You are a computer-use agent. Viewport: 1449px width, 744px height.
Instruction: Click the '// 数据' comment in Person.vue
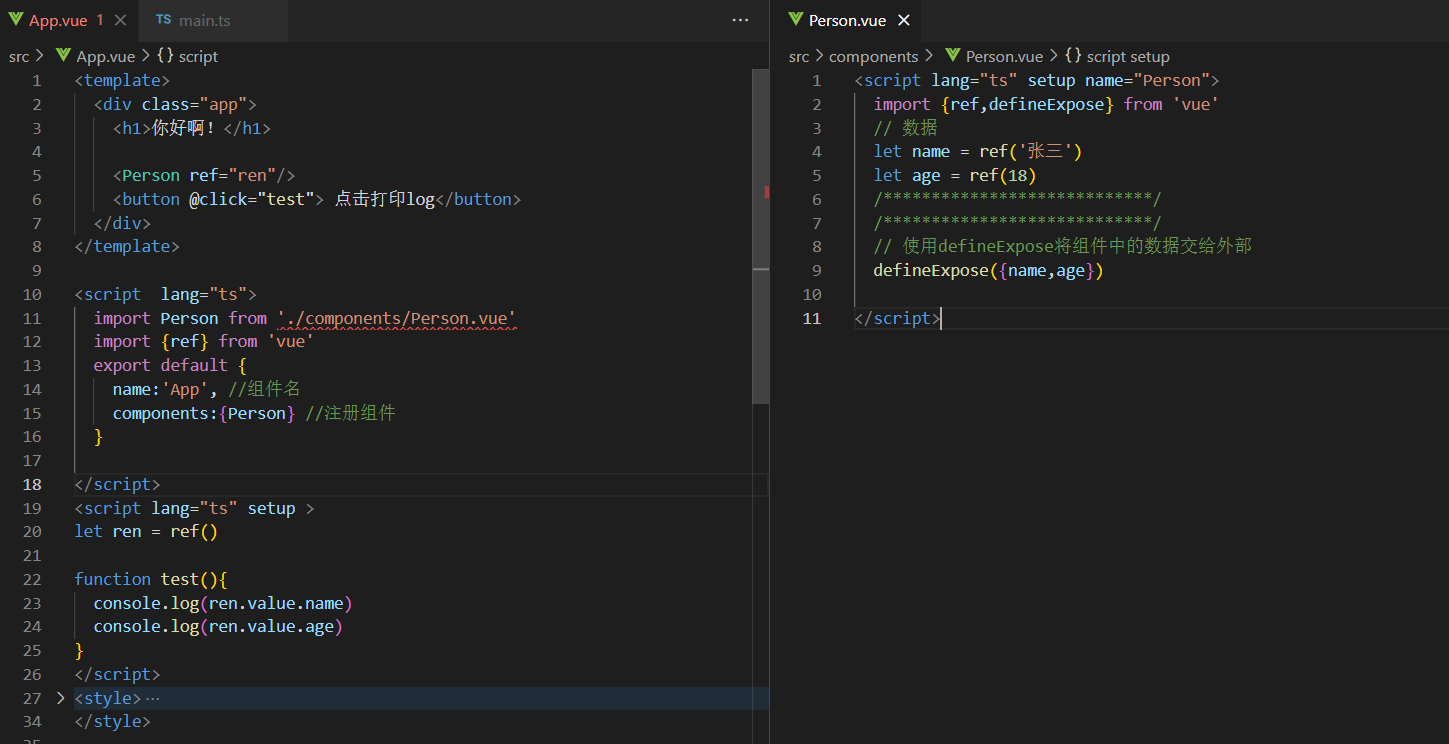coord(905,128)
